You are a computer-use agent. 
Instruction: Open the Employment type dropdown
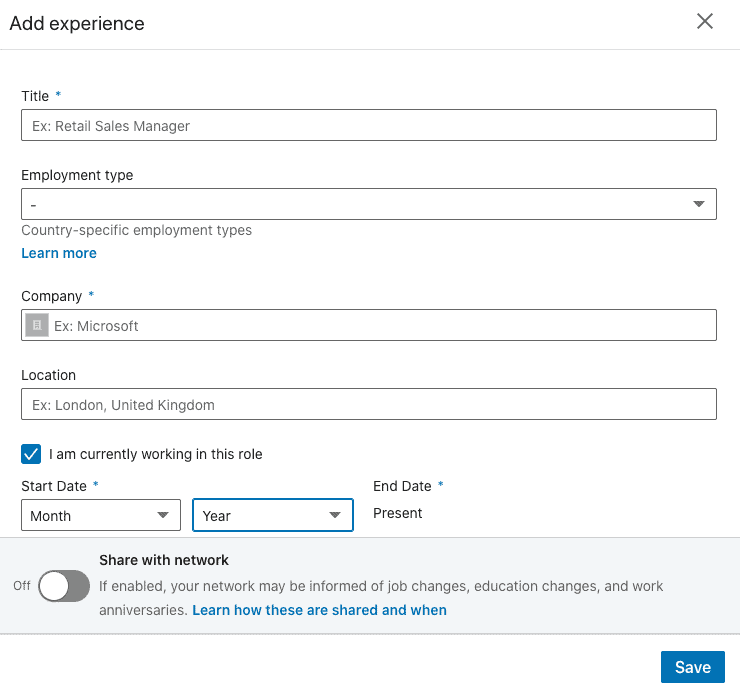tap(369, 204)
